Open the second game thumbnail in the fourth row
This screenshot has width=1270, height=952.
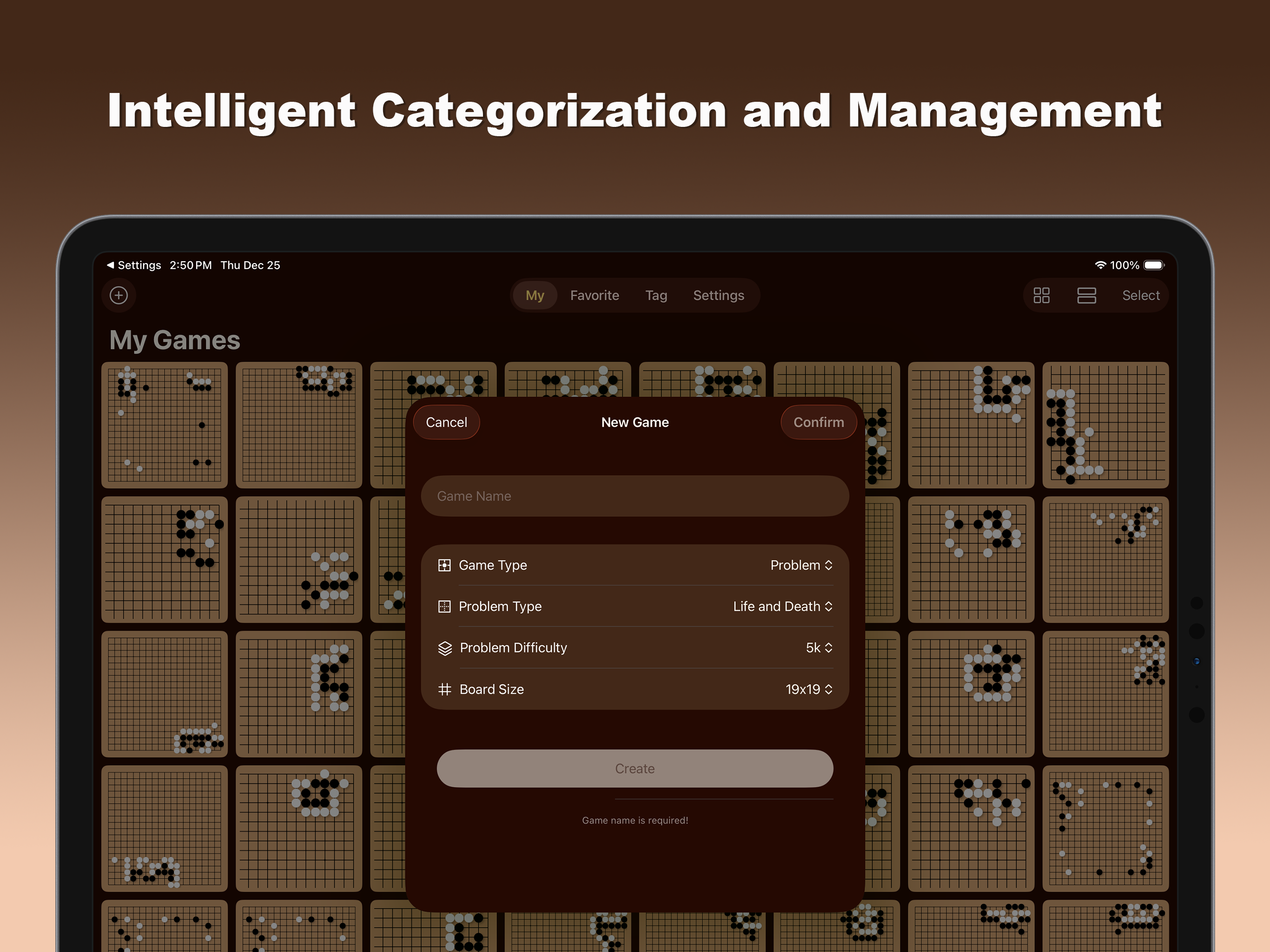[x=298, y=828]
